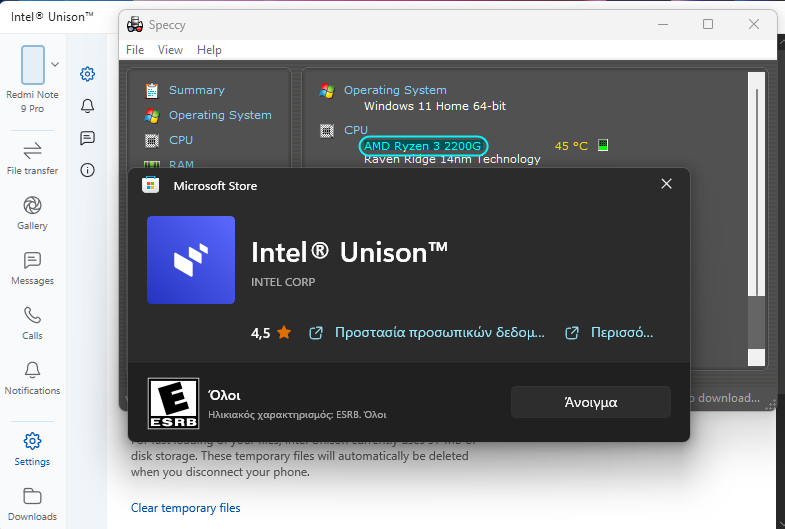785x529 pixels.
Task: Open Downloads in Intel Unison sidebar
Action: (33, 504)
